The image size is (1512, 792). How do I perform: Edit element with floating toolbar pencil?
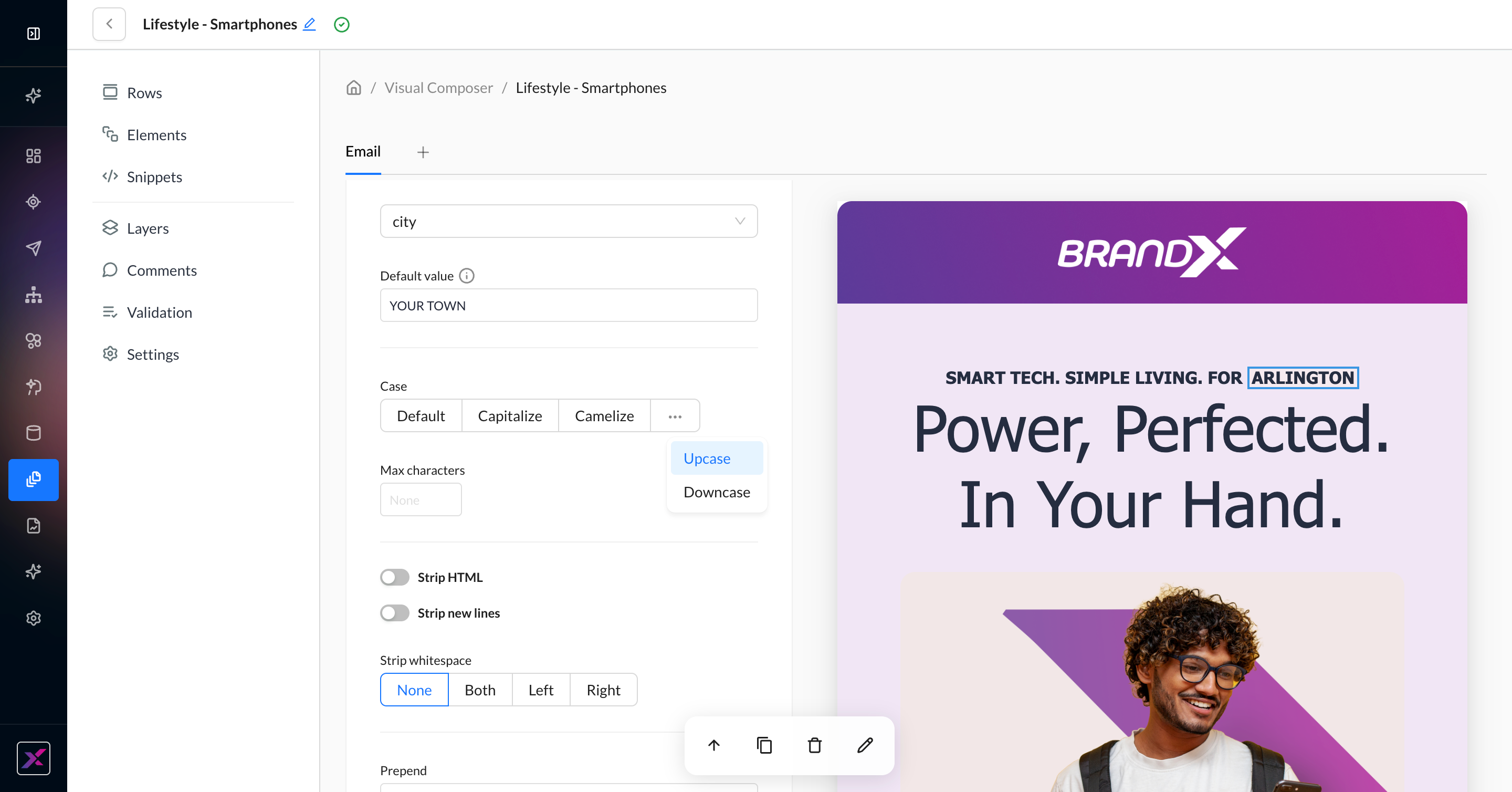point(865,746)
